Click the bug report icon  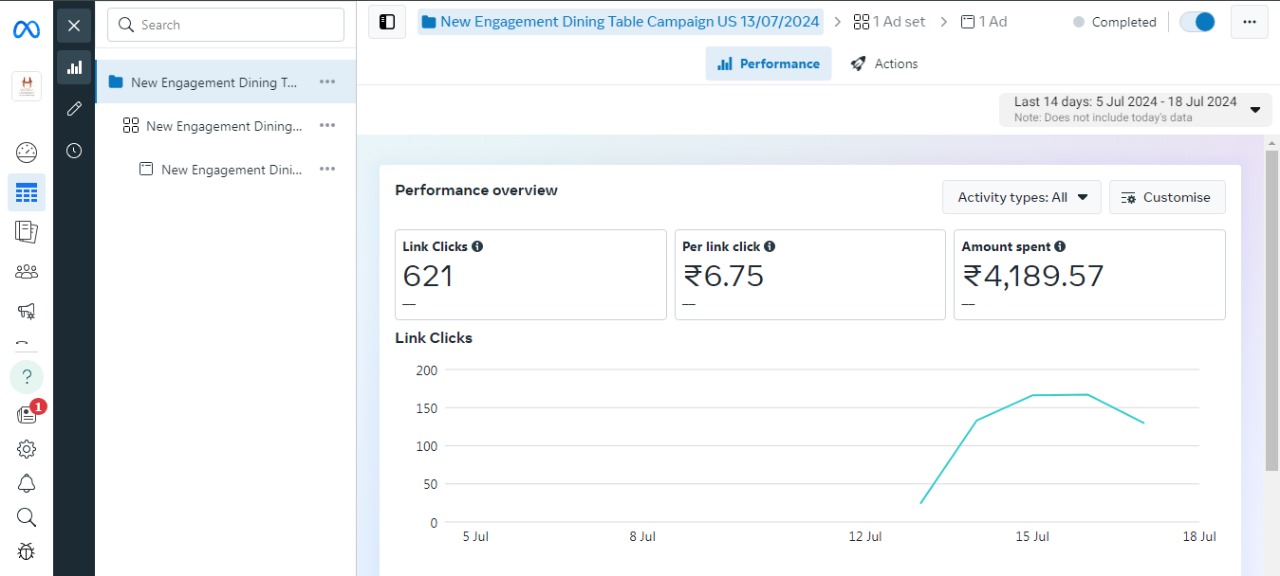(27, 551)
